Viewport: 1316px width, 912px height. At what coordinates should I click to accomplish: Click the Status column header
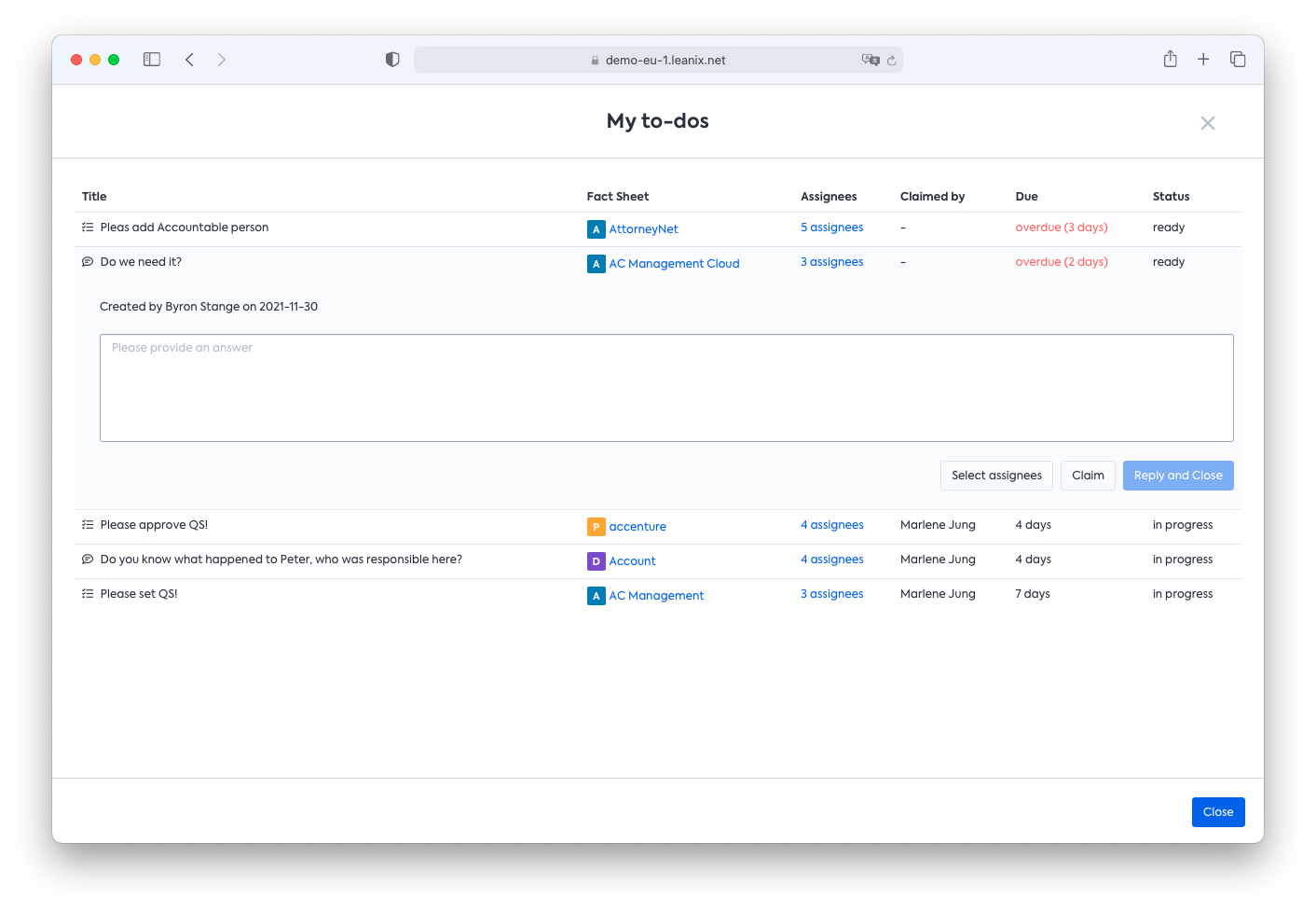click(x=1171, y=197)
